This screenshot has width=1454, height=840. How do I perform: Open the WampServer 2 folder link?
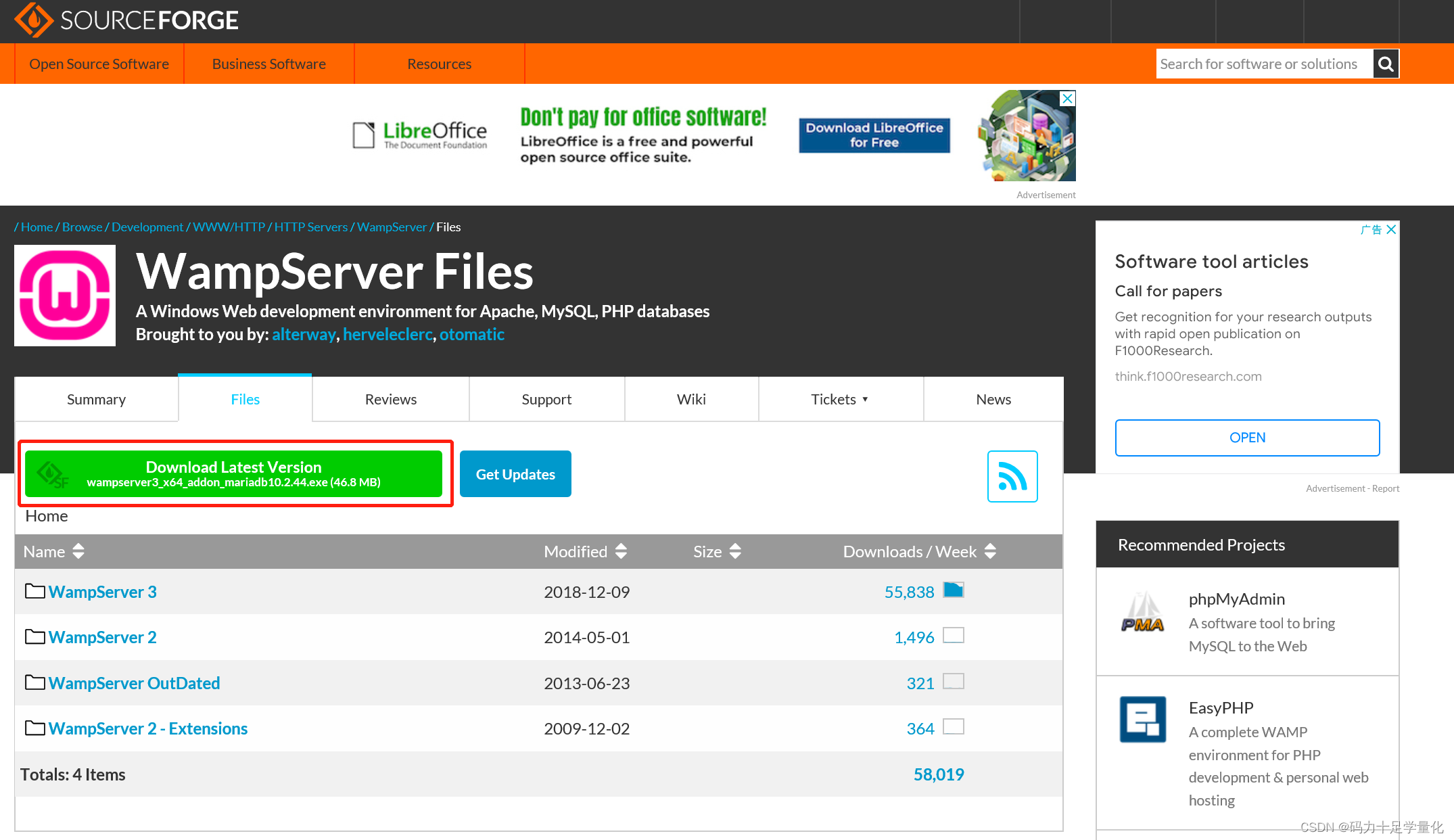coord(103,637)
